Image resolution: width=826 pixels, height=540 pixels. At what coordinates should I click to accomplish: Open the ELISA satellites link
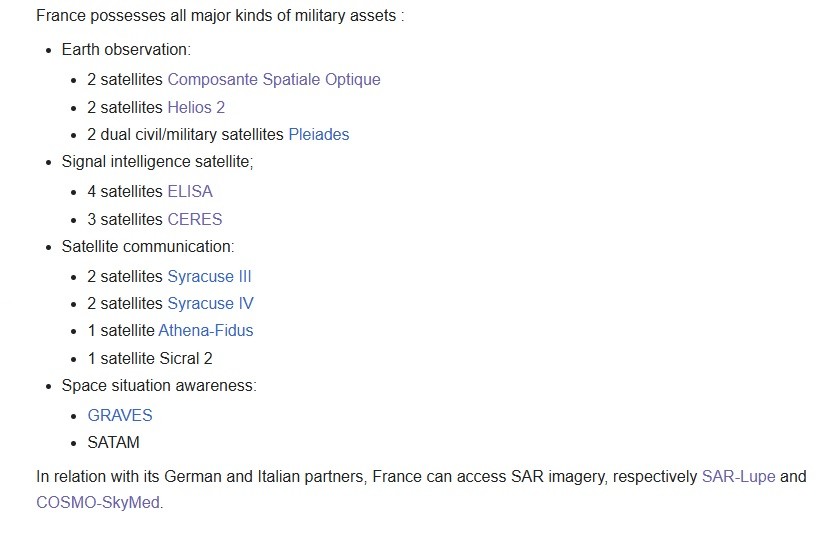click(190, 191)
